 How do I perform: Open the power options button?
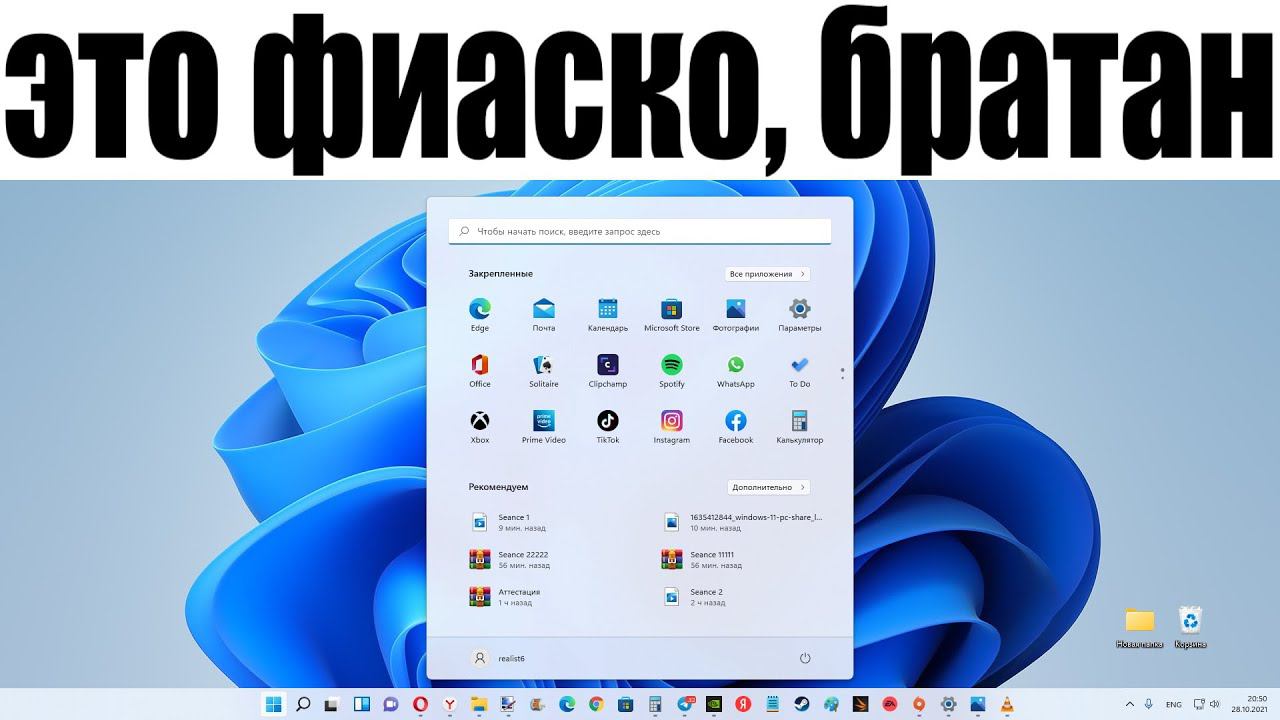pos(805,658)
